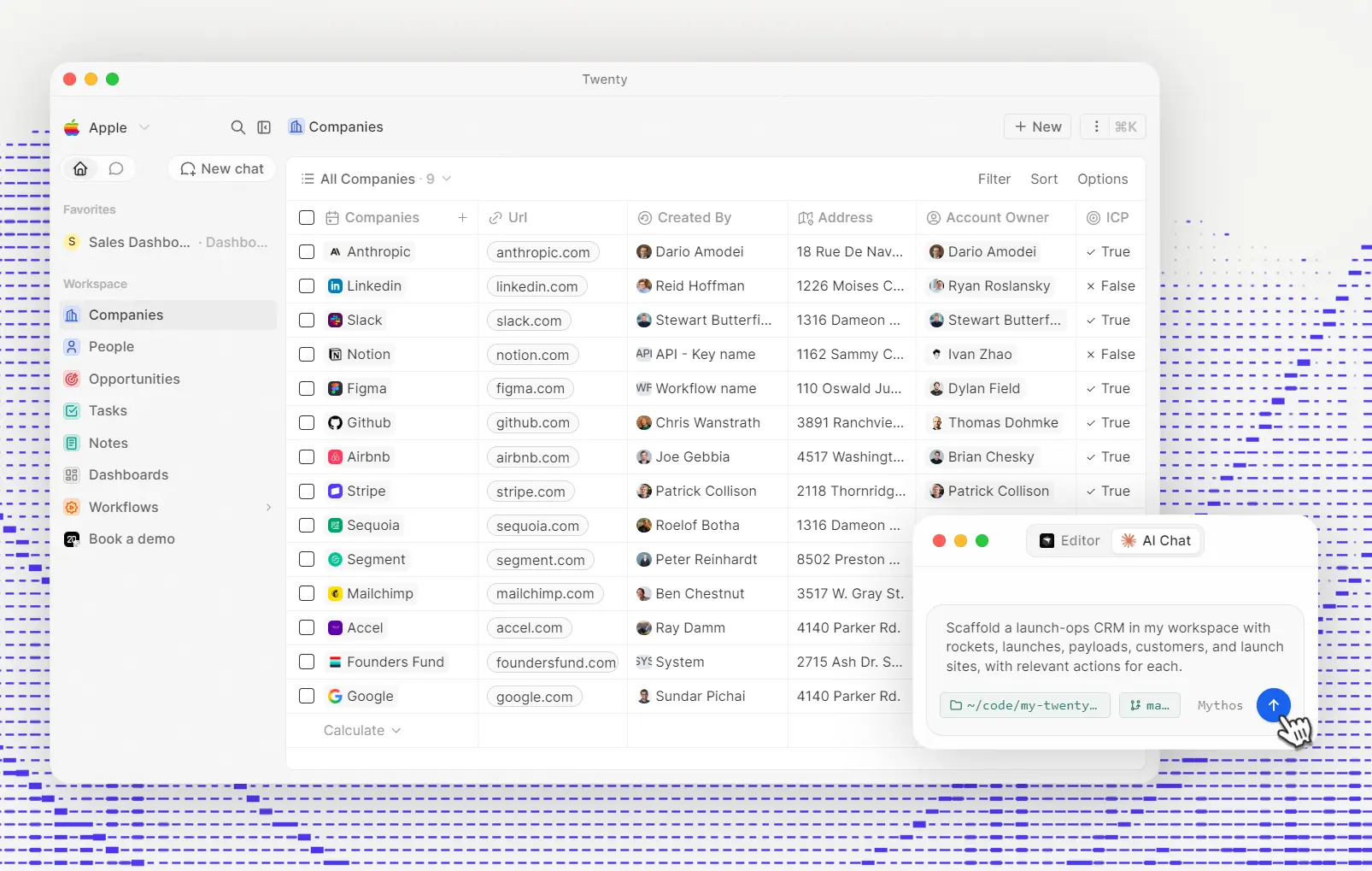Check the Github row checkbox

pos(307,423)
